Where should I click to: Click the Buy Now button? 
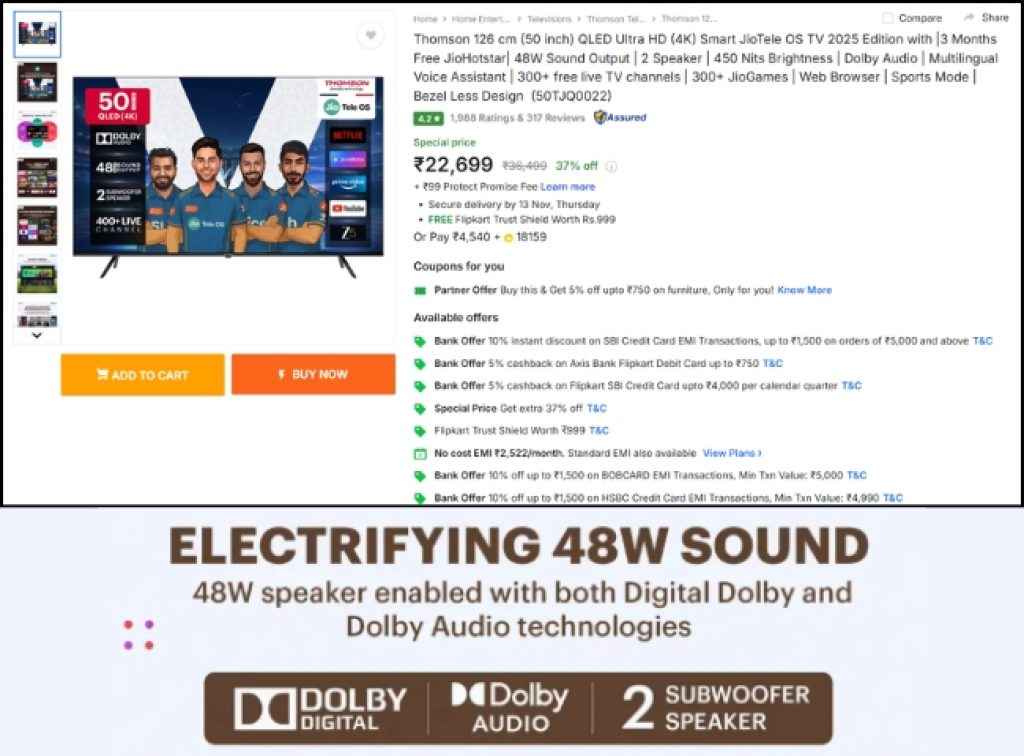[x=313, y=374]
